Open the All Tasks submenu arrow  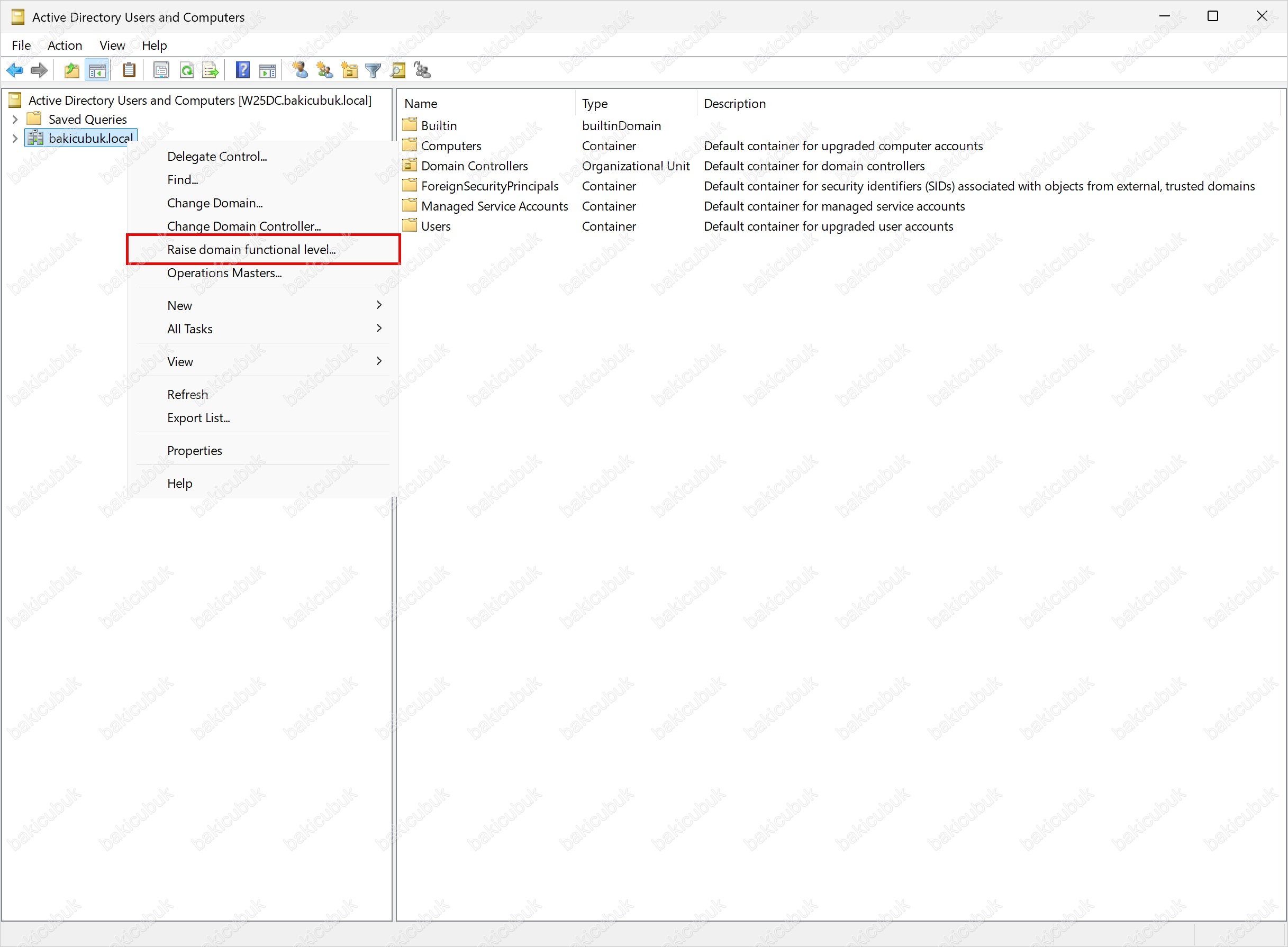(x=379, y=328)
